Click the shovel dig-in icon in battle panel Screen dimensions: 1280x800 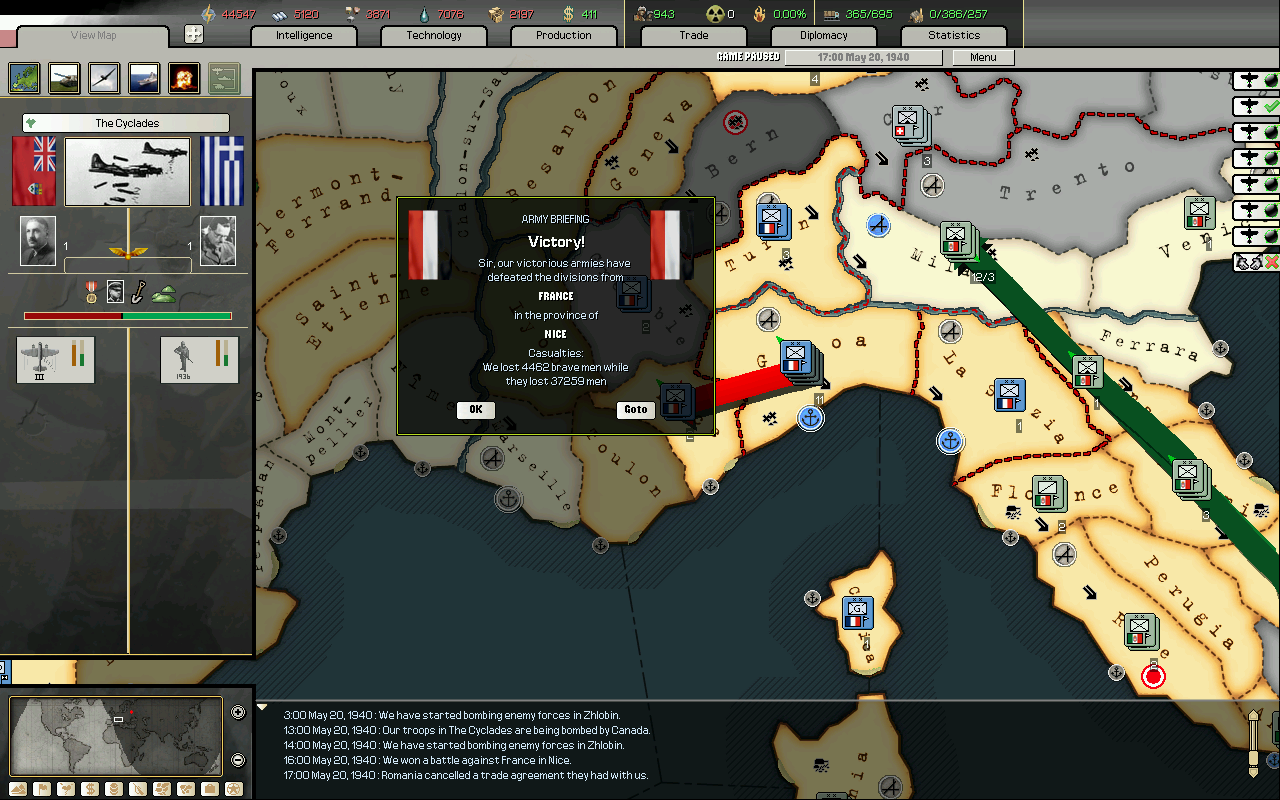pos(138,292)
